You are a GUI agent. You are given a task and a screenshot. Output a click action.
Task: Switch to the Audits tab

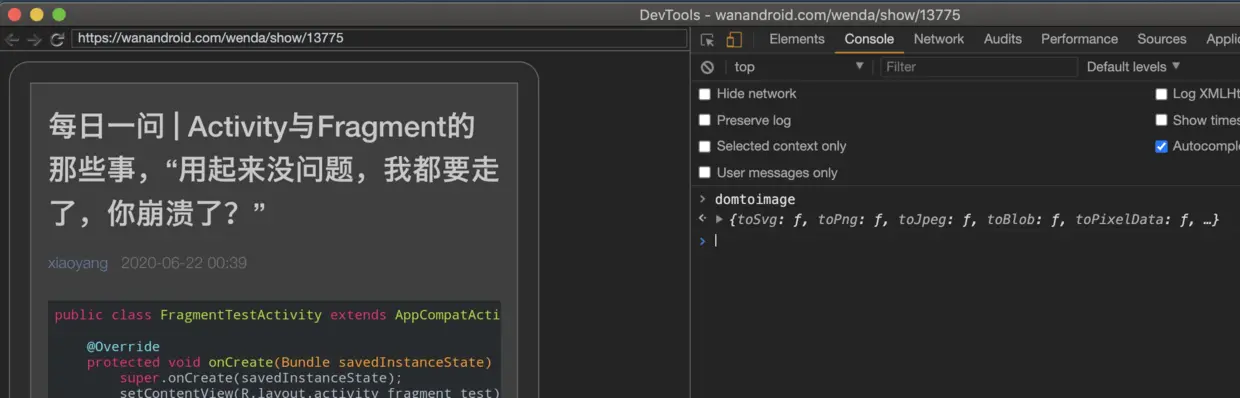click(x=1002, y=39)
